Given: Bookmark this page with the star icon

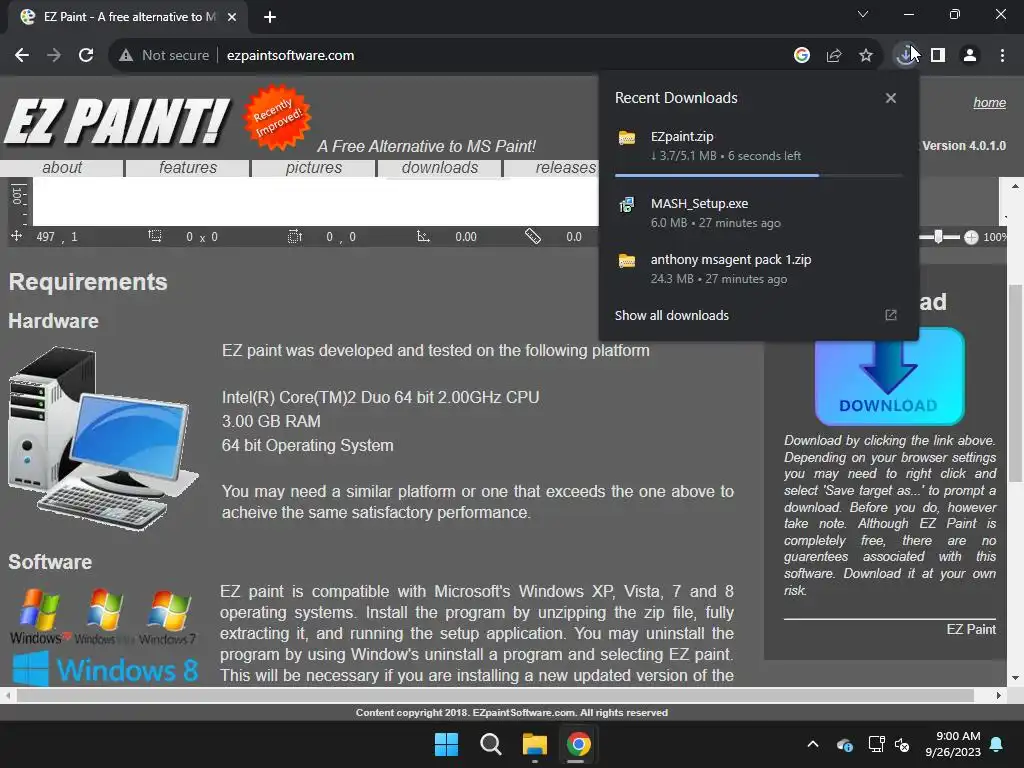Looking at the screenshot, I should [865, 56].
